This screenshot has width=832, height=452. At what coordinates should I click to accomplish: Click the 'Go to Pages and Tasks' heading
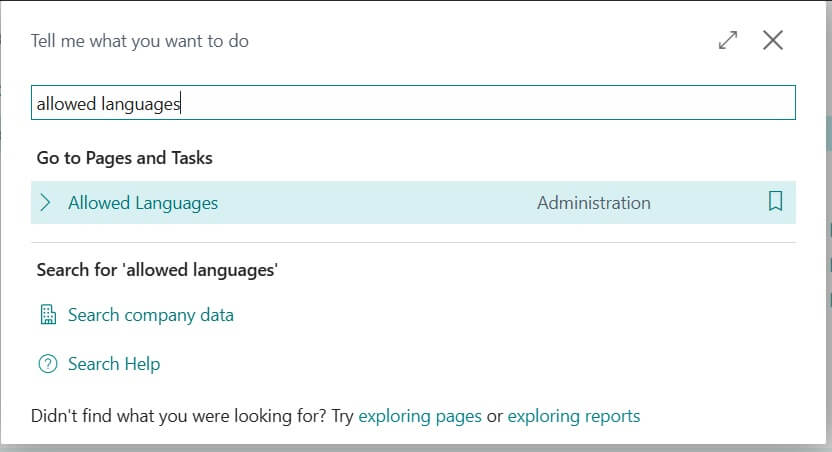point(125,158)
